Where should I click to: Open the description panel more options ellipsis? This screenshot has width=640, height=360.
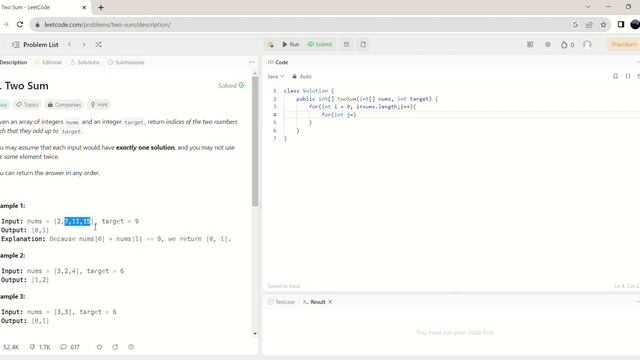click(251, 62)
